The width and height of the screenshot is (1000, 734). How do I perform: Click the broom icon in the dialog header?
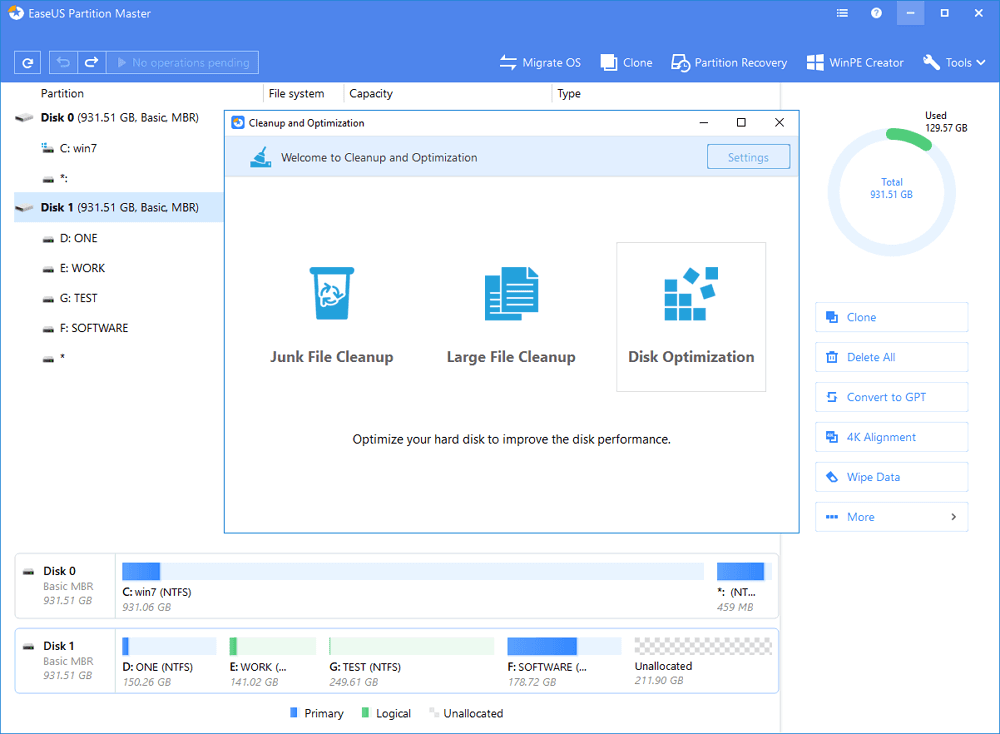(260, 157)
